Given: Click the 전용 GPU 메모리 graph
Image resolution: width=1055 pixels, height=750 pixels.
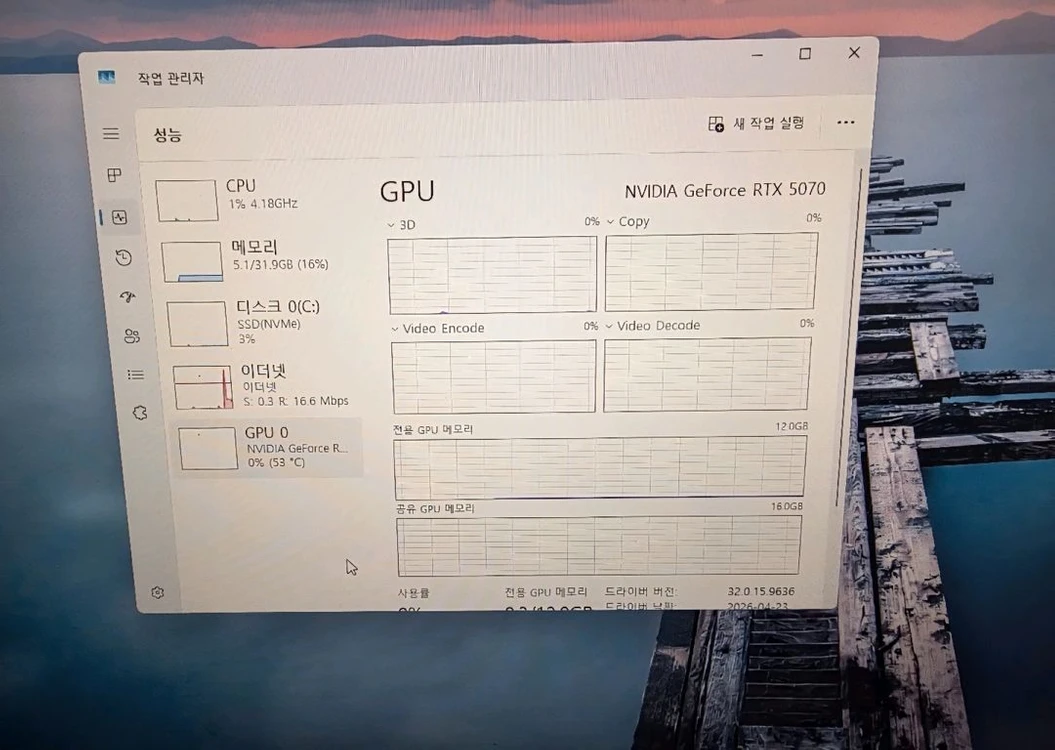Looking at the screenshot, I should (599, 467).
